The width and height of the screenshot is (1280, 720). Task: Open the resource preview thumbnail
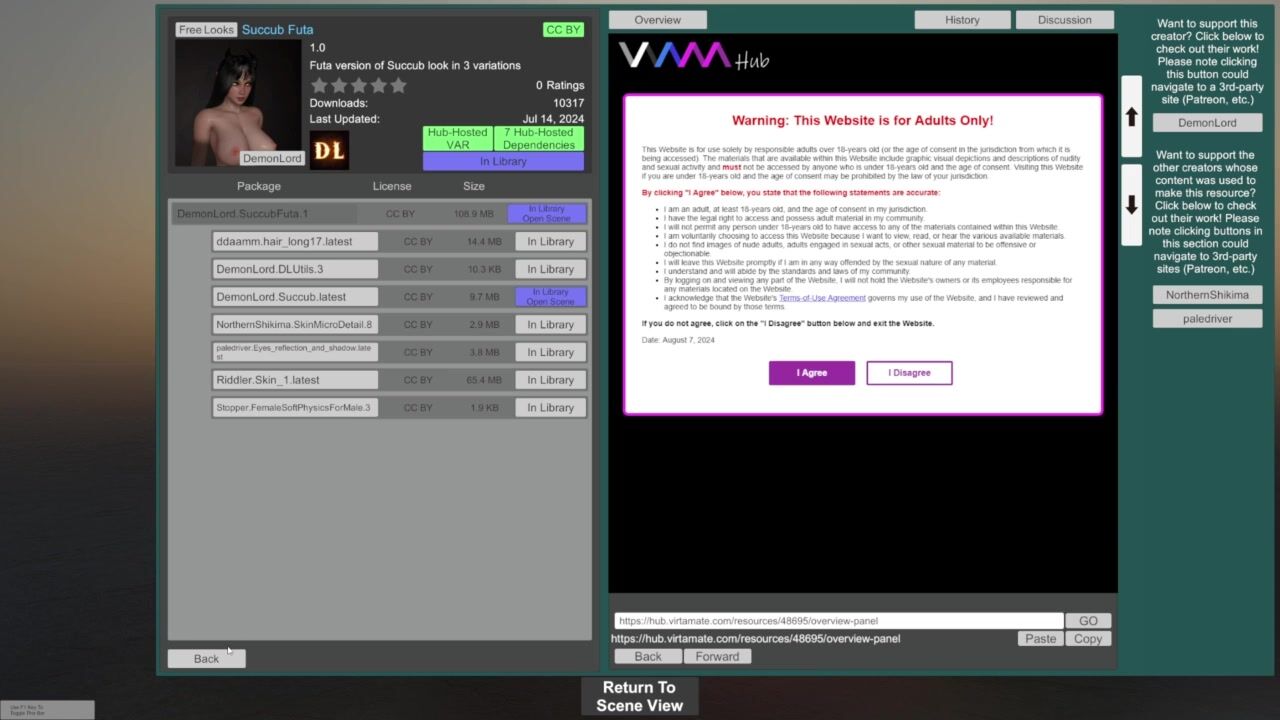point(238,103)
